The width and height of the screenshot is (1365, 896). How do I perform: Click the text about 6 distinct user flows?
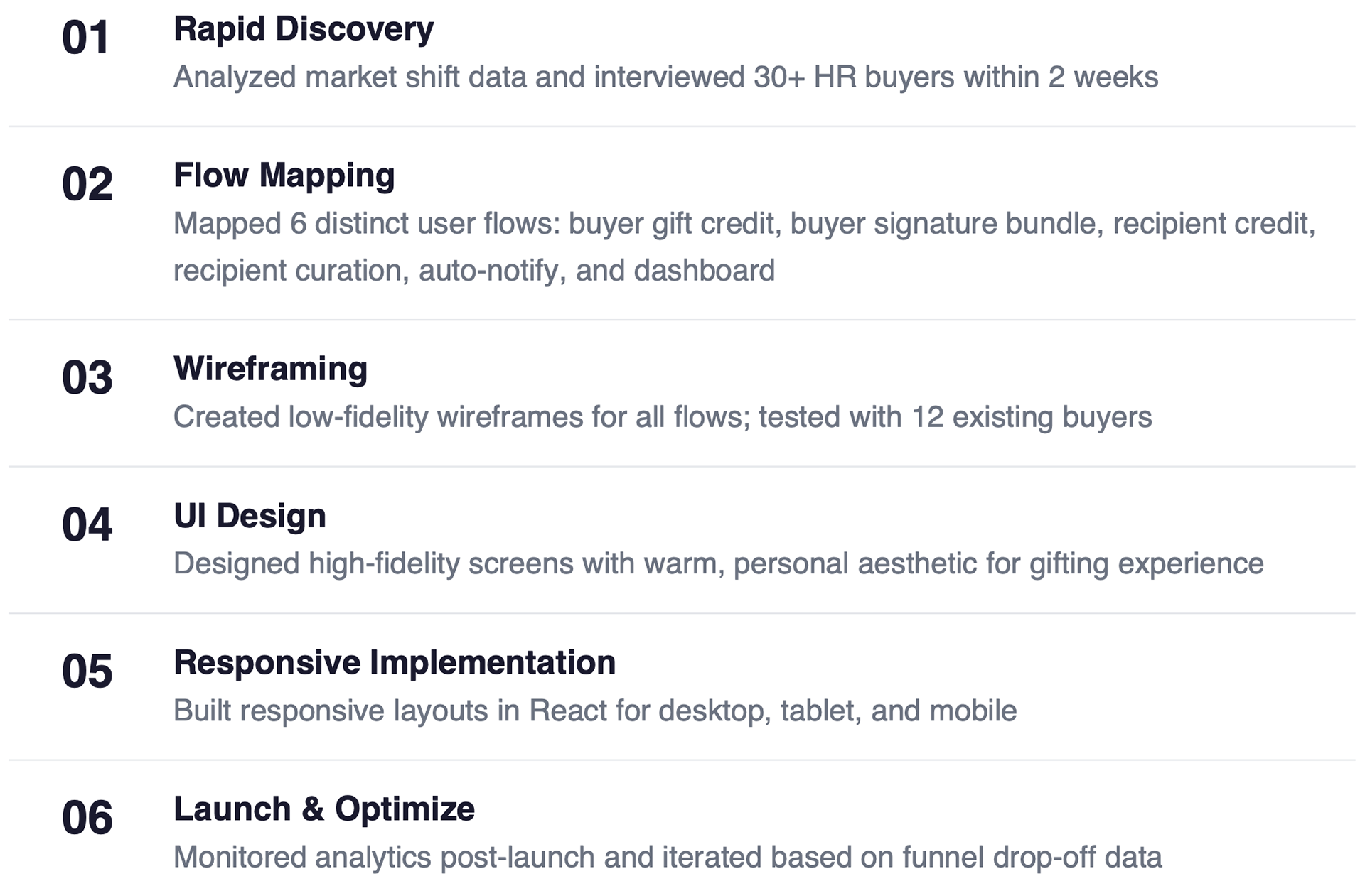744,224
